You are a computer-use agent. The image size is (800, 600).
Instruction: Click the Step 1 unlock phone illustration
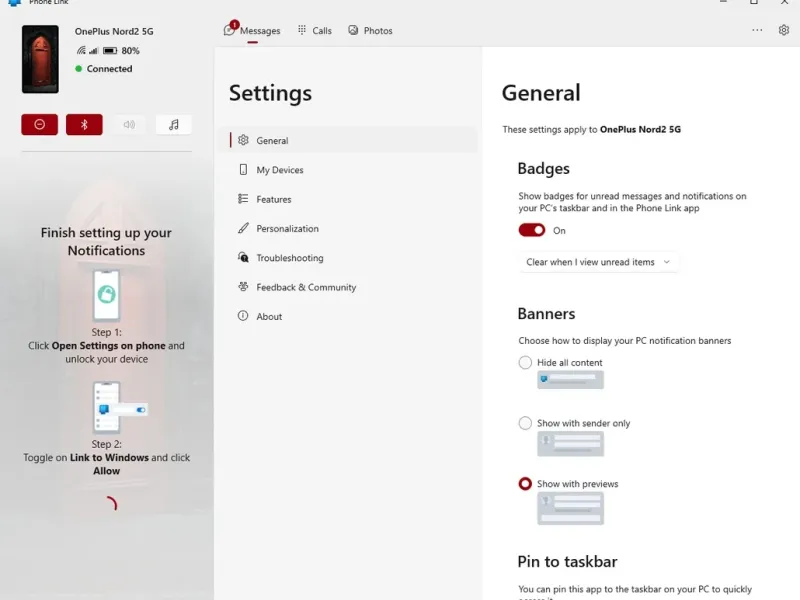(107, 295)
